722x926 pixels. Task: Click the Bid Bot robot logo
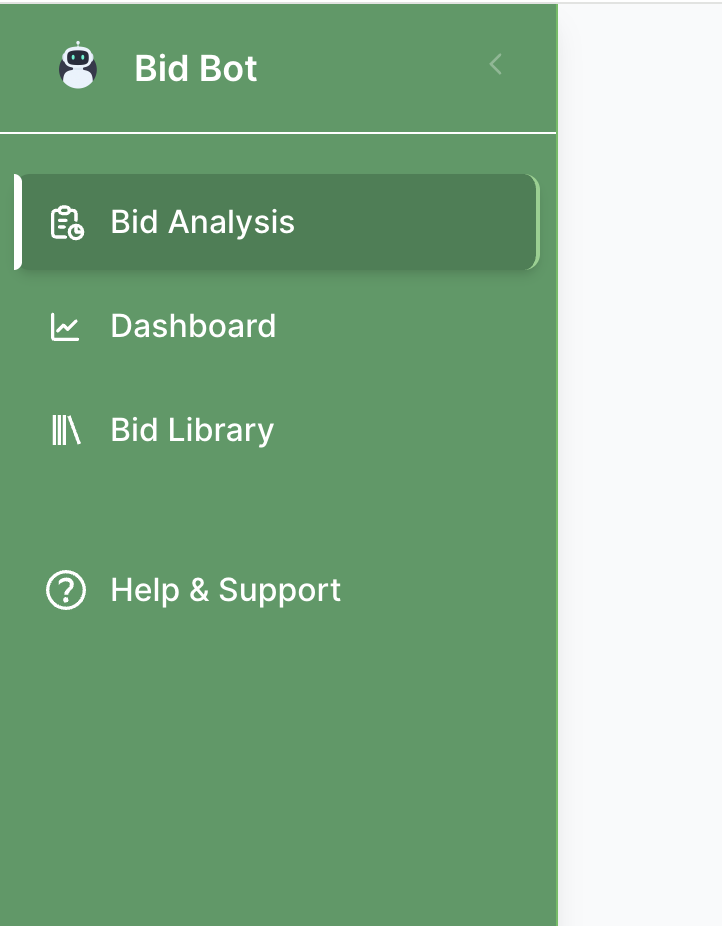tap(78, 67)
